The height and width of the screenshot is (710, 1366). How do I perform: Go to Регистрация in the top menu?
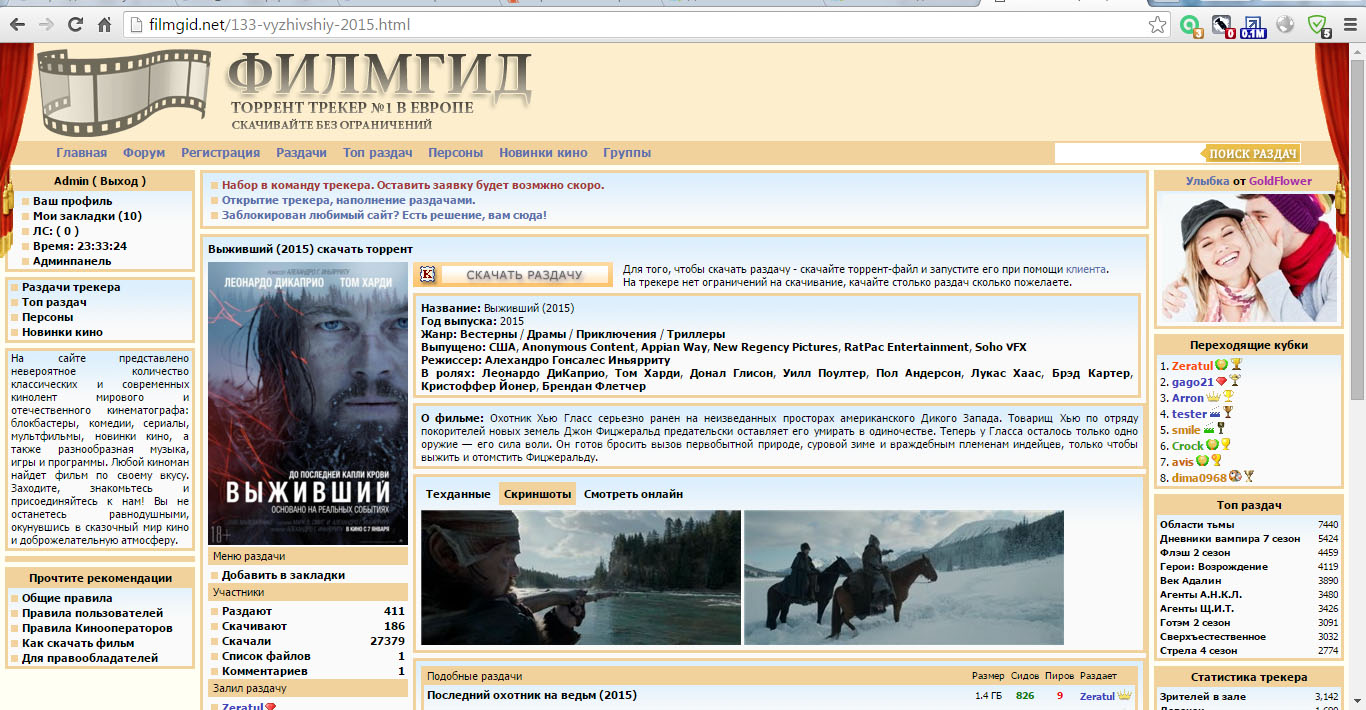[x=220, y=153]
